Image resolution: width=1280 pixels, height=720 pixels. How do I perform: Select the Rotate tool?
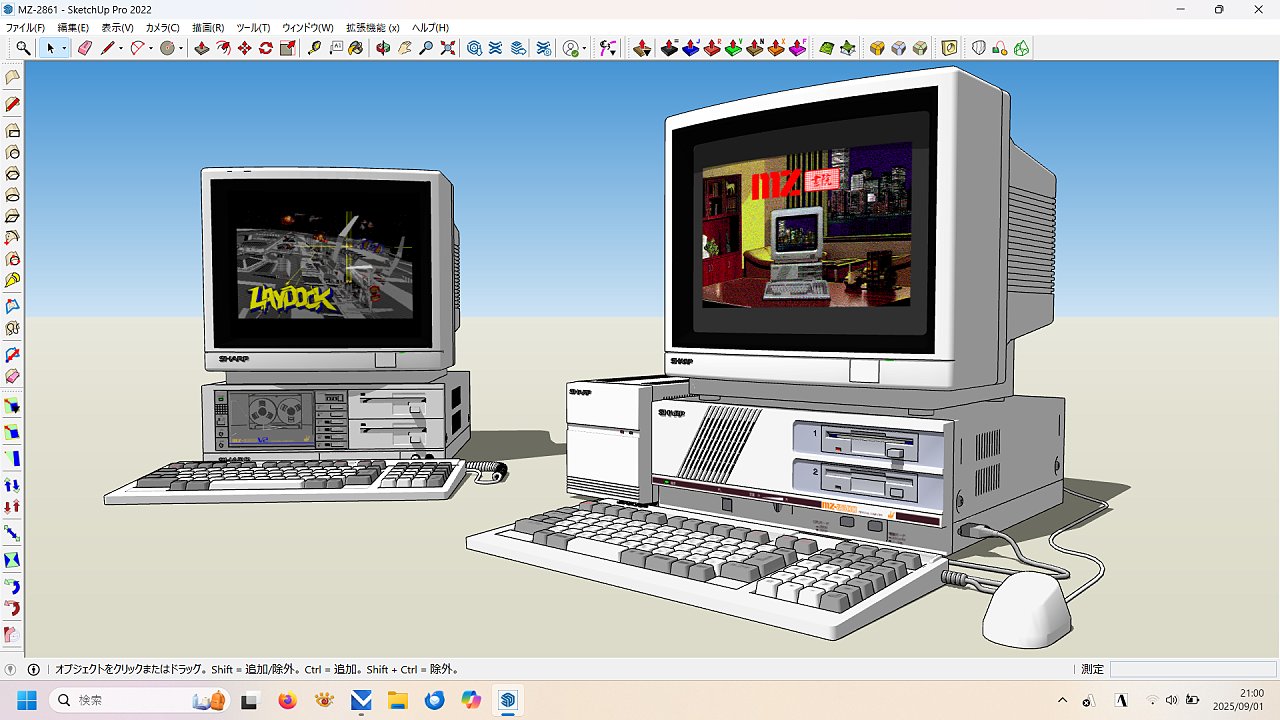(266, 48)
